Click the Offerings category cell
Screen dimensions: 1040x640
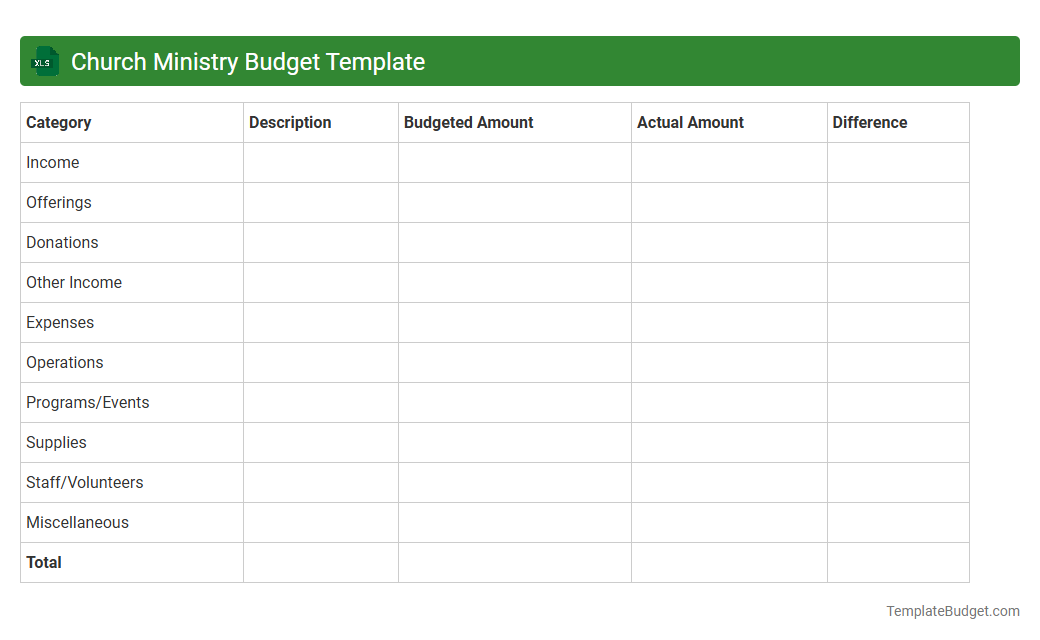click(x=58, y=202)
